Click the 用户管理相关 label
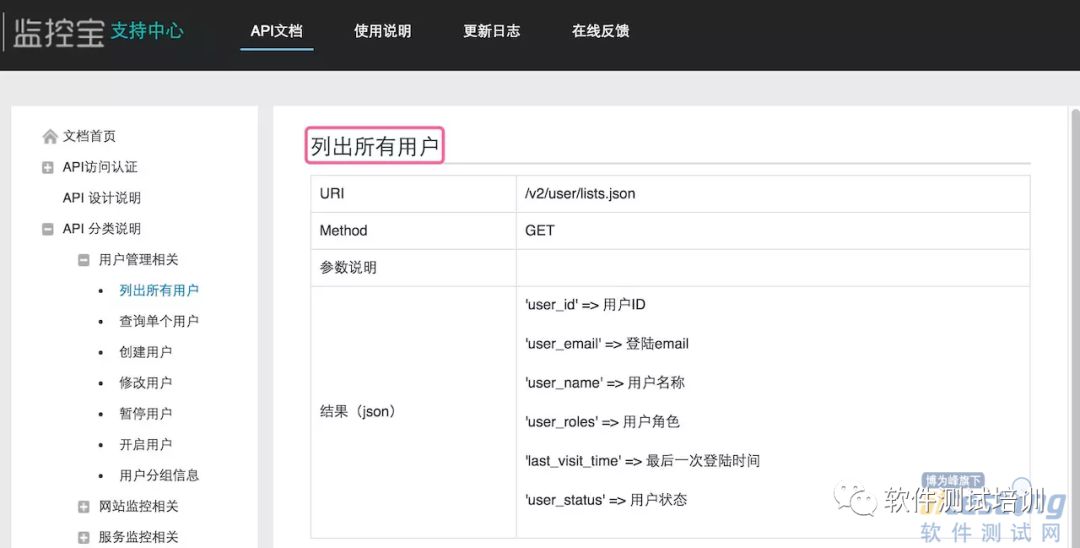 point(138,260)
